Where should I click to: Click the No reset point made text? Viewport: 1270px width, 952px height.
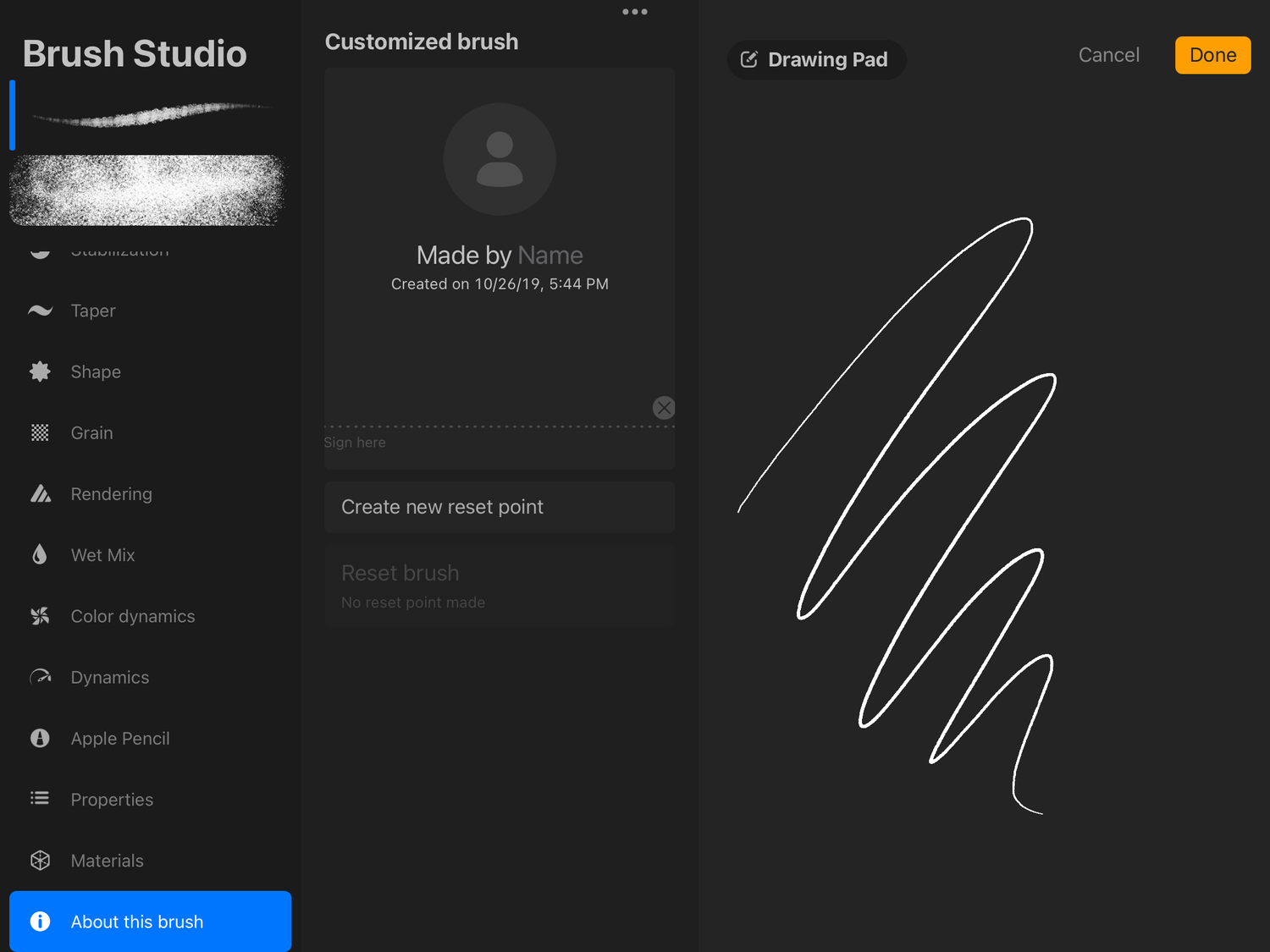(413, 603)
